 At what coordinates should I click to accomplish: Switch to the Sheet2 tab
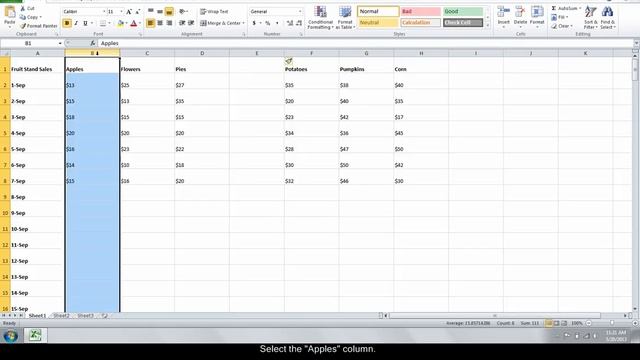[62, 316]
